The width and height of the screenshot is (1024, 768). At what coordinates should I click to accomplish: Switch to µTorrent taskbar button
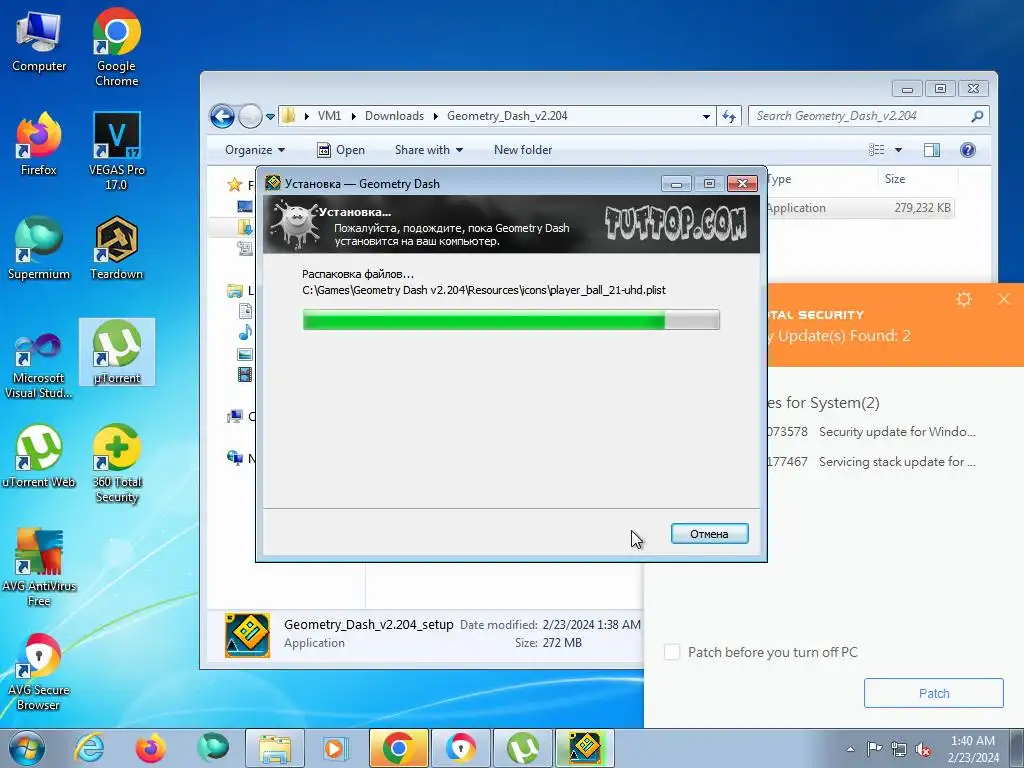click(522, 748)
